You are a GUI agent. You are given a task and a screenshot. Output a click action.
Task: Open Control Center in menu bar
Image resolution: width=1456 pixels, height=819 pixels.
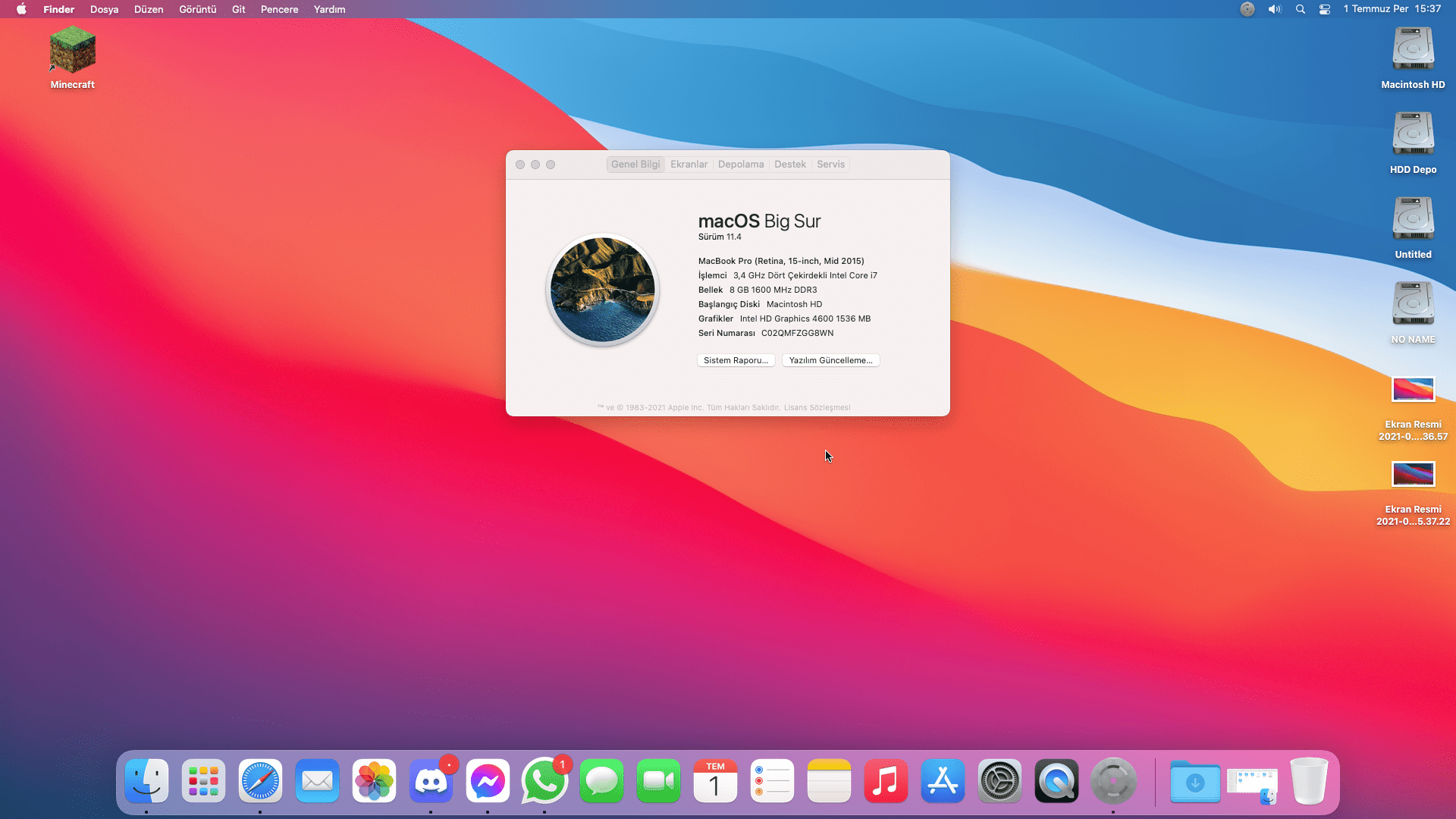tap(1325, 9)
